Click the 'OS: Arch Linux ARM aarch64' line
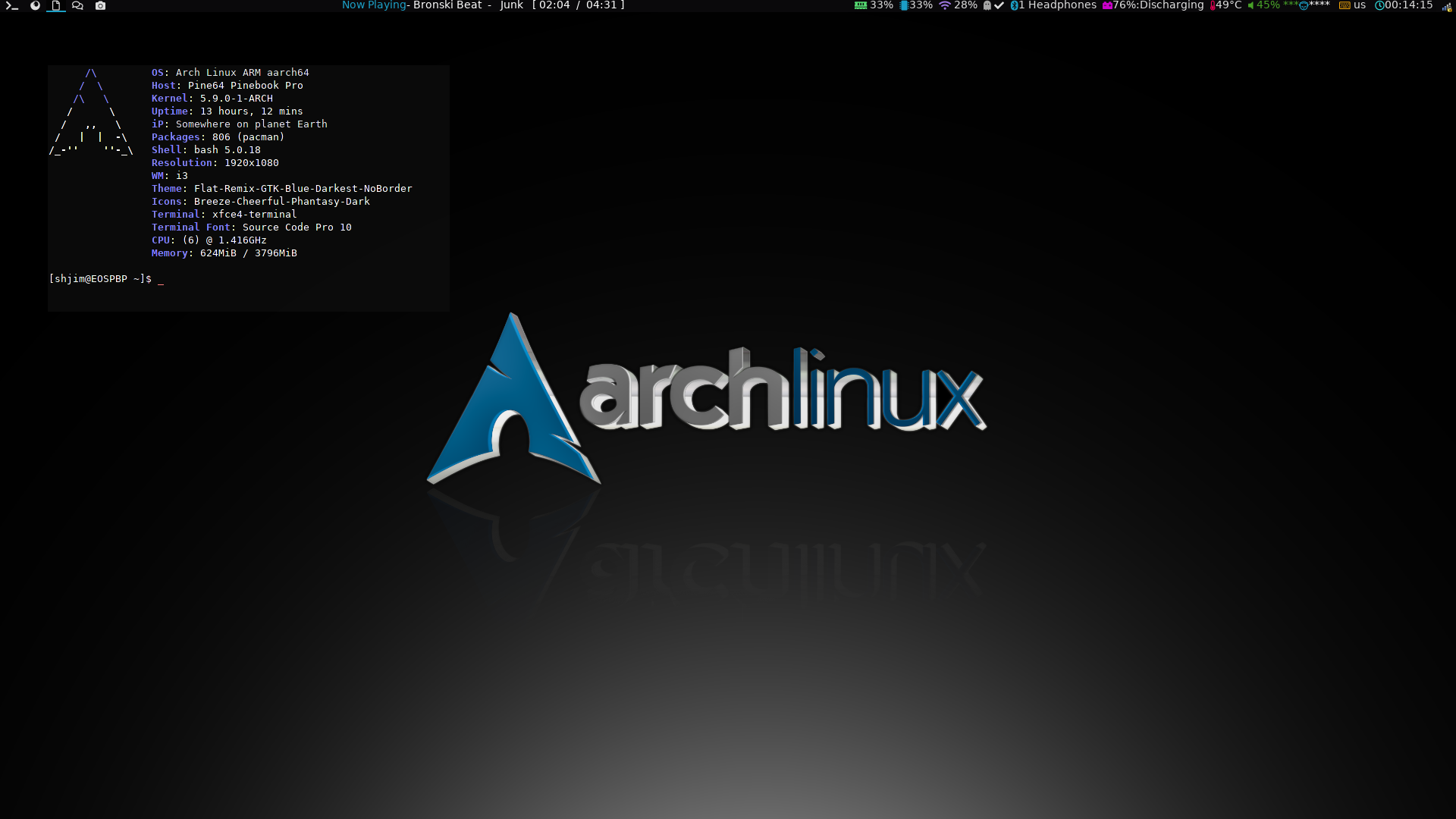The width and height of the screenshot is (1456, 819). pos(231,73)
